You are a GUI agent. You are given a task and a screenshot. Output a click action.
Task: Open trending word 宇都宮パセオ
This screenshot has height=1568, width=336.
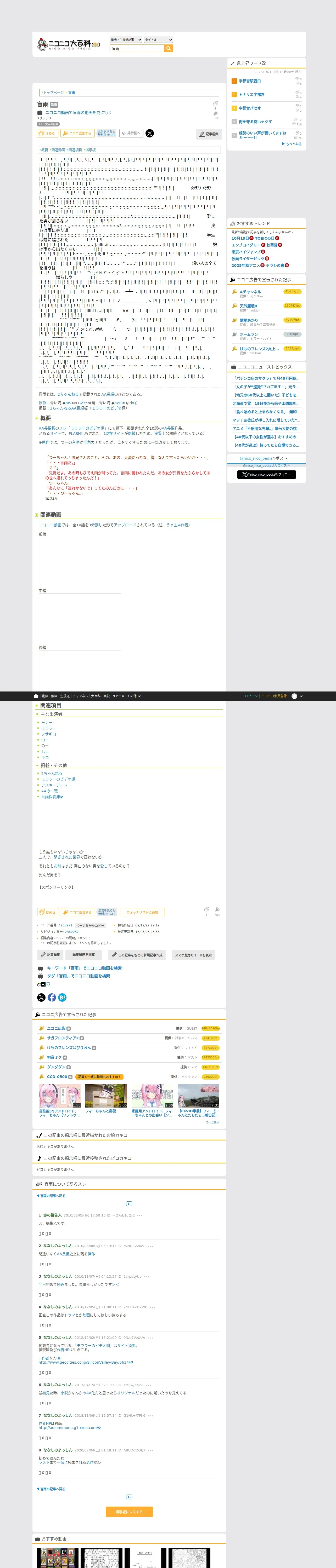(249, 108)
